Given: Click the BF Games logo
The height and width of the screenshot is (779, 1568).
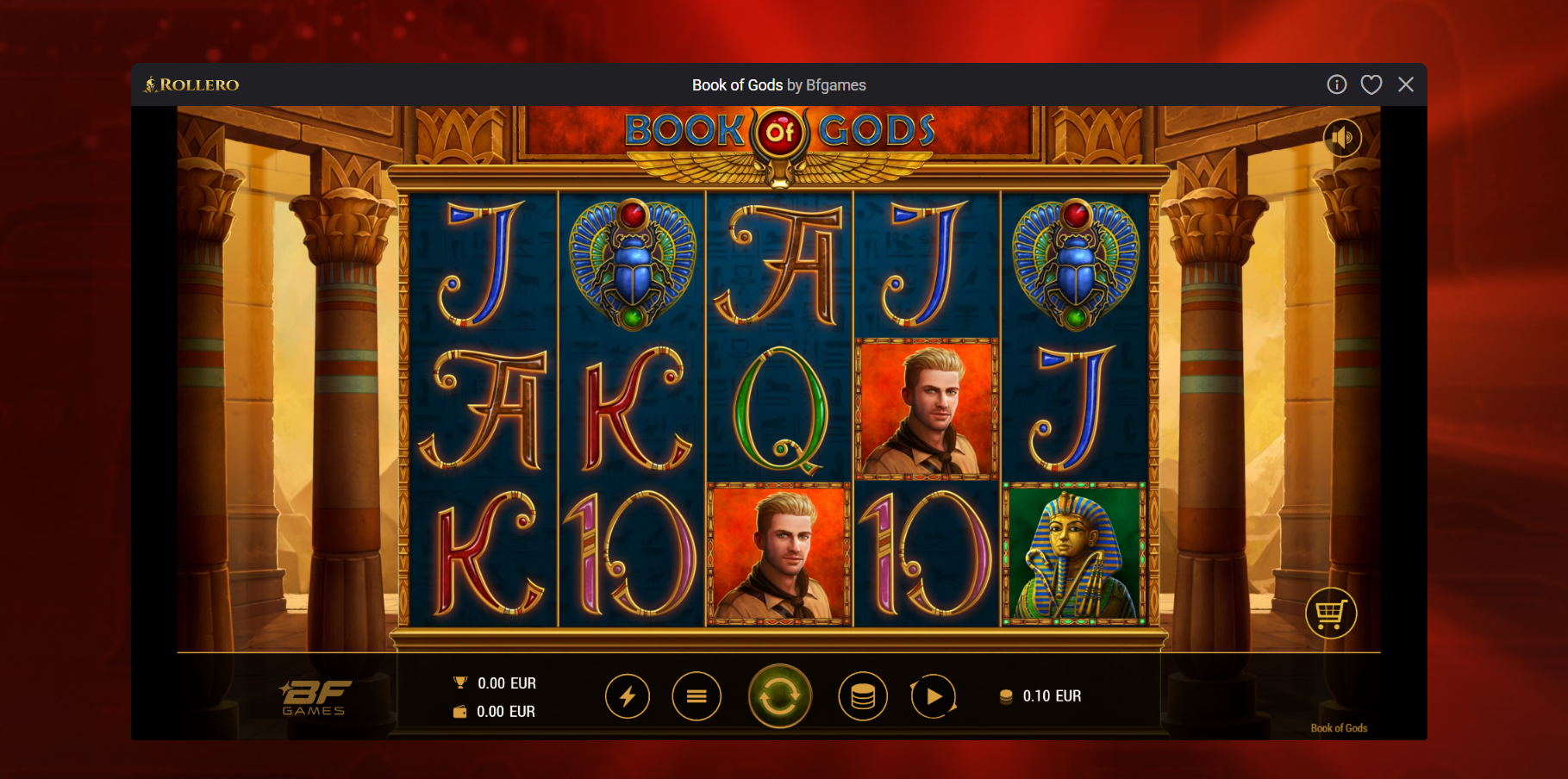Looking at the screenshot, I should coord(315,698).
